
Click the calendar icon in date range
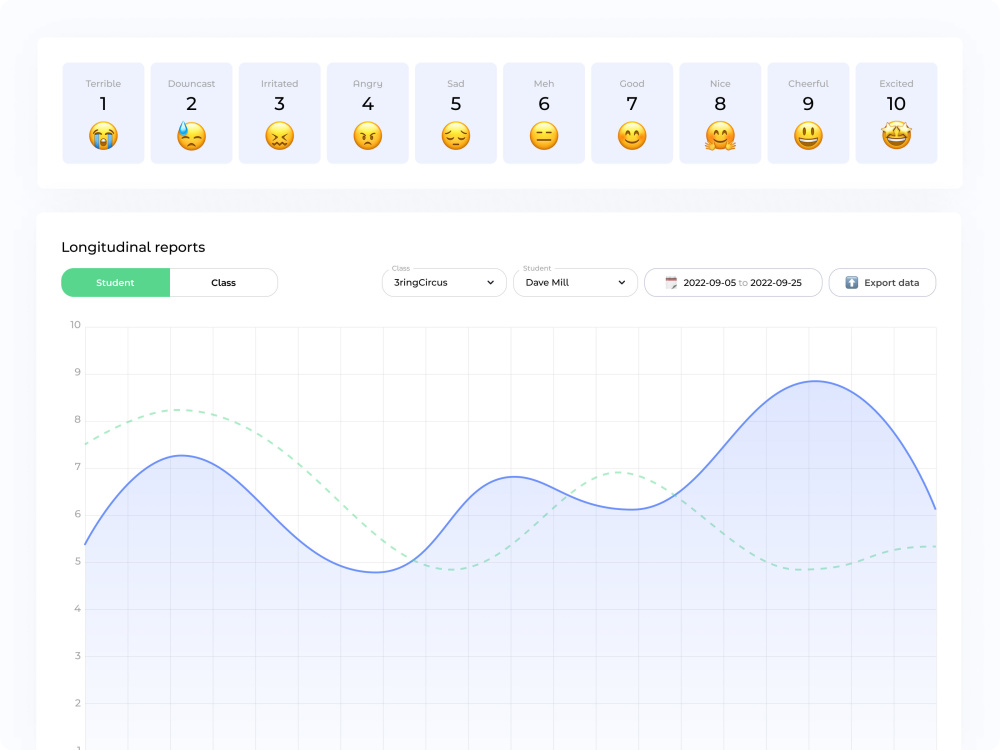671,283
